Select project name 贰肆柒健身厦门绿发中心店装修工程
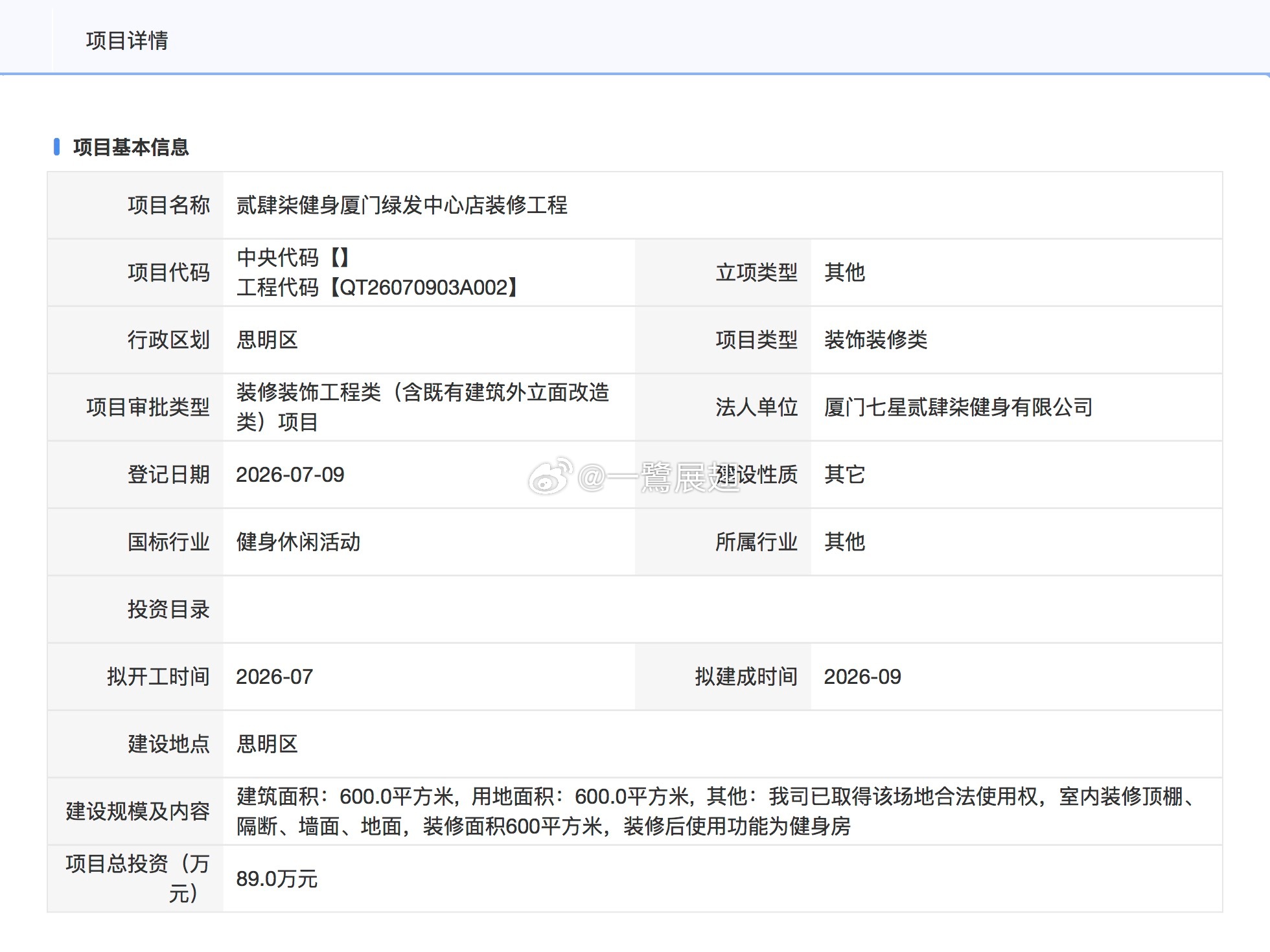Viewport: 1270px width, 952px height. 402,205
